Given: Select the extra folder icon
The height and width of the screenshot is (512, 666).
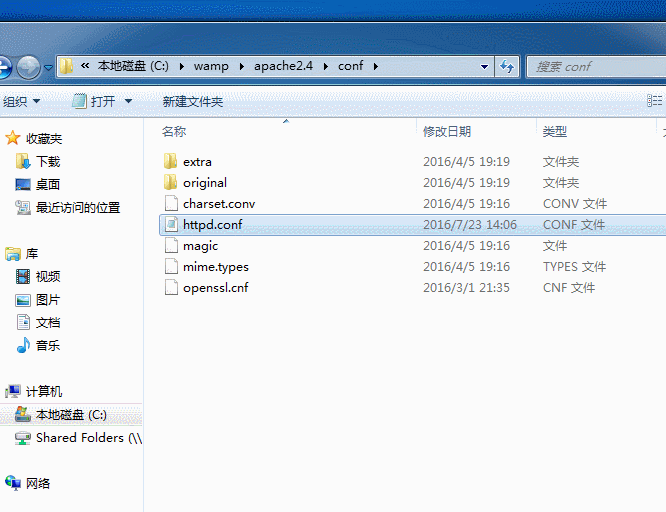Looking at the screenshot, I should pyautogui.click(x=171, y=161).
